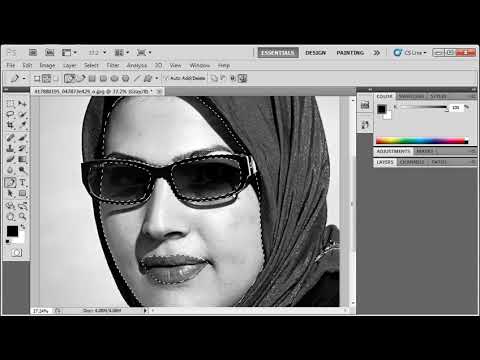Screen dimensions: 480x360
Task: Pick Line shape in options bar
Action: 137,78
